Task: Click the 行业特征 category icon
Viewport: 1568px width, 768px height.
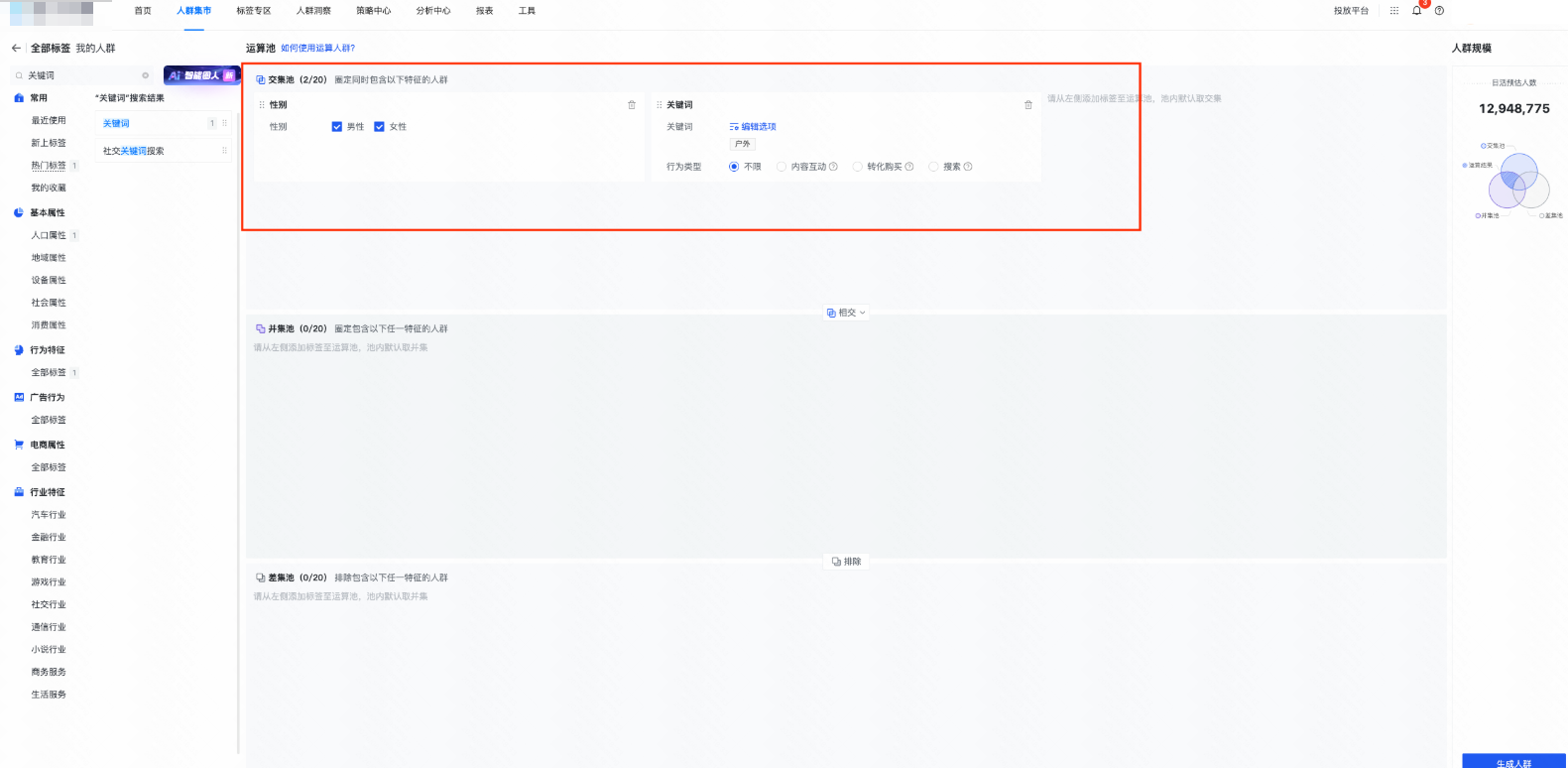Action: click(x=19, y=492)
